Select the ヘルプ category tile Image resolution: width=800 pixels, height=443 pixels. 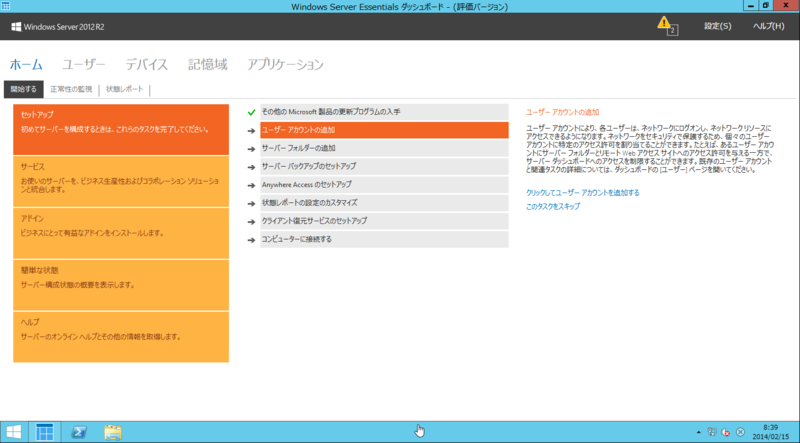[x=121, y=337]
